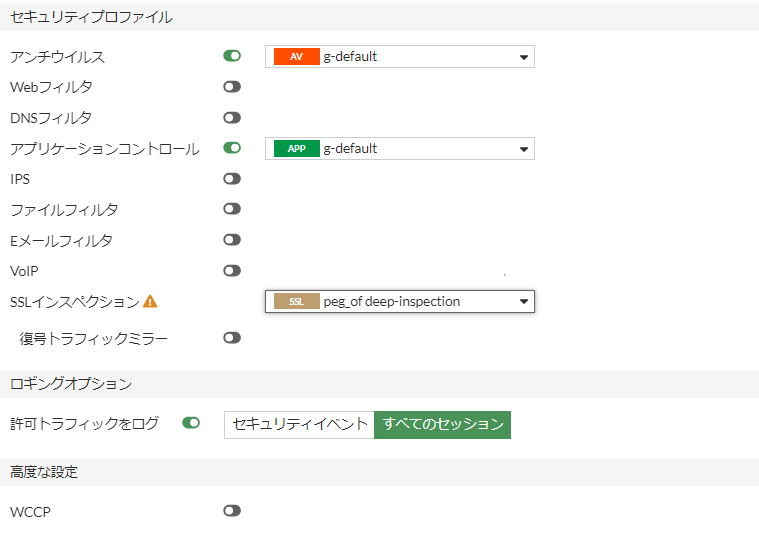Open the antivirus g-default profile dropdown
The image size is (759, 533).
pyautogui.click(x=400, y=57)
